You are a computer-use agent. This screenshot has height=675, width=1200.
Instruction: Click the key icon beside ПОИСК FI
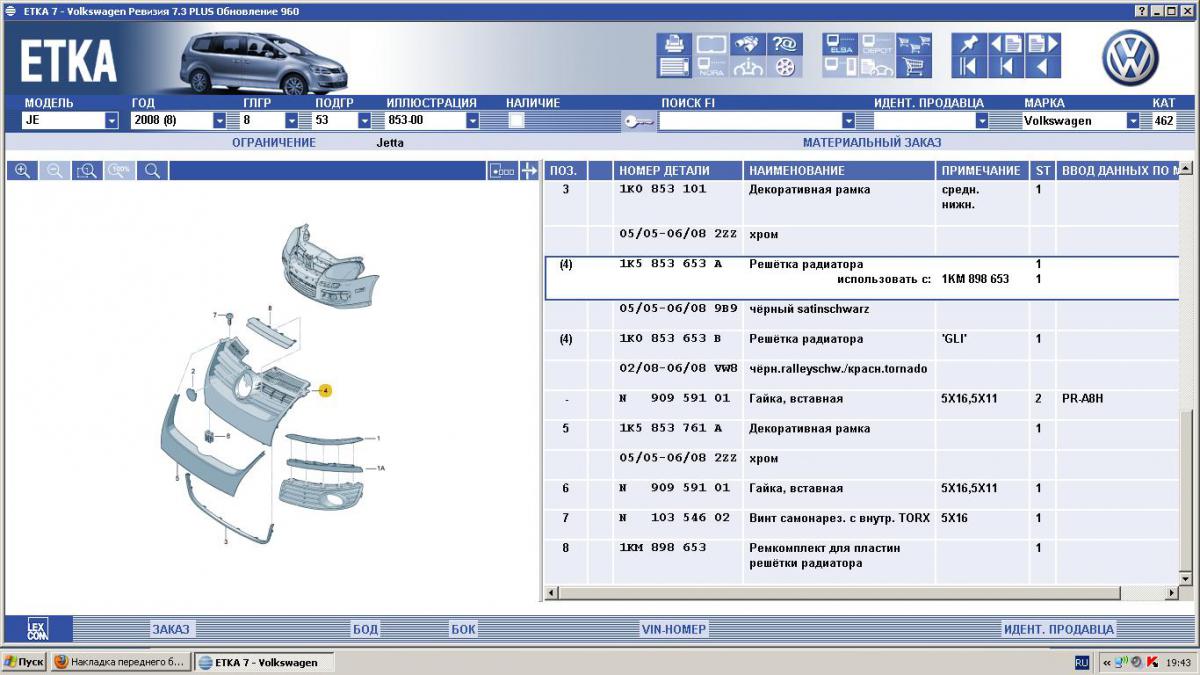(638, 121)
